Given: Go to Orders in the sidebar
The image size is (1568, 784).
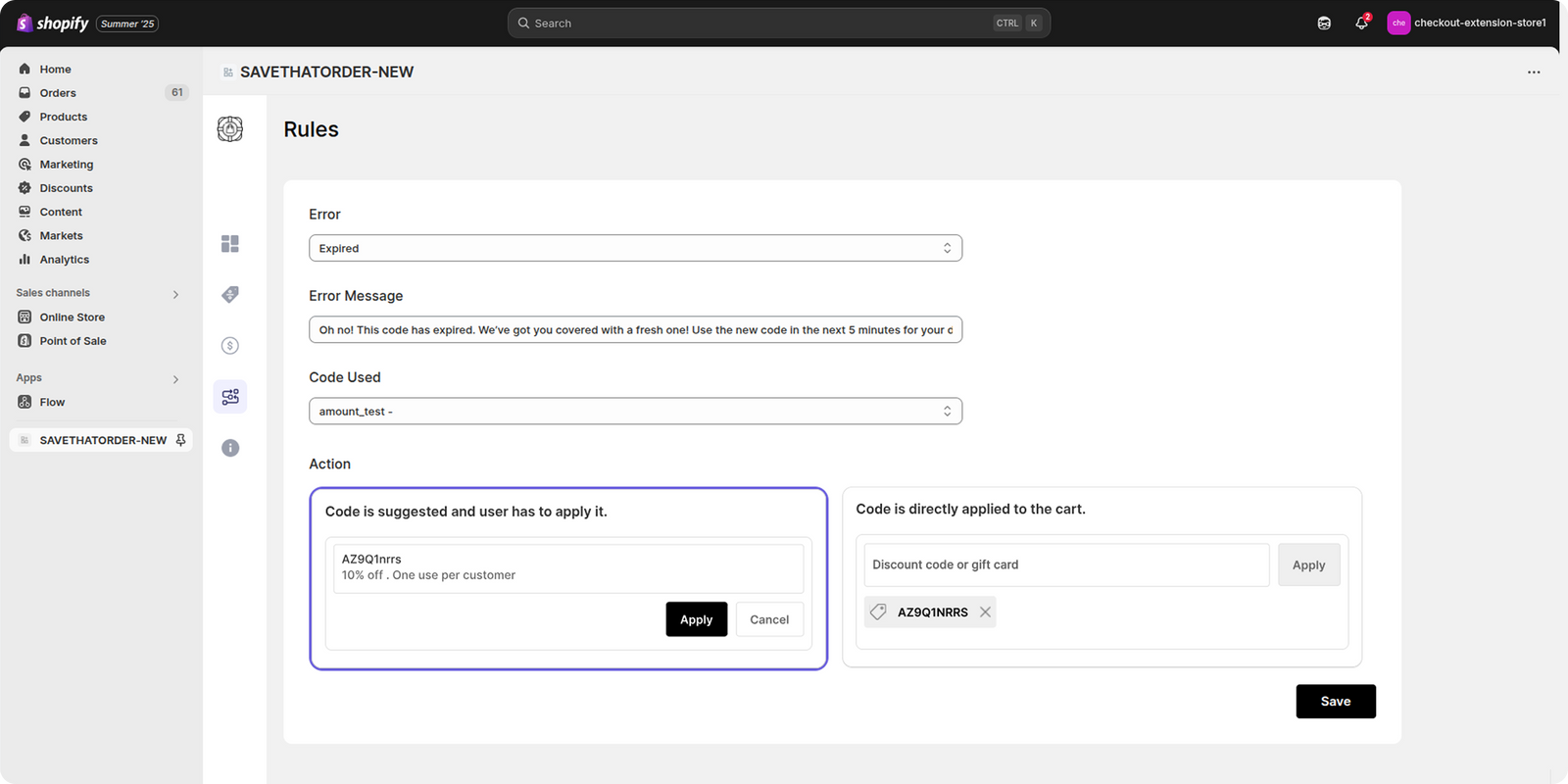Looking at the screenshot, I should (x=58, y=93).
